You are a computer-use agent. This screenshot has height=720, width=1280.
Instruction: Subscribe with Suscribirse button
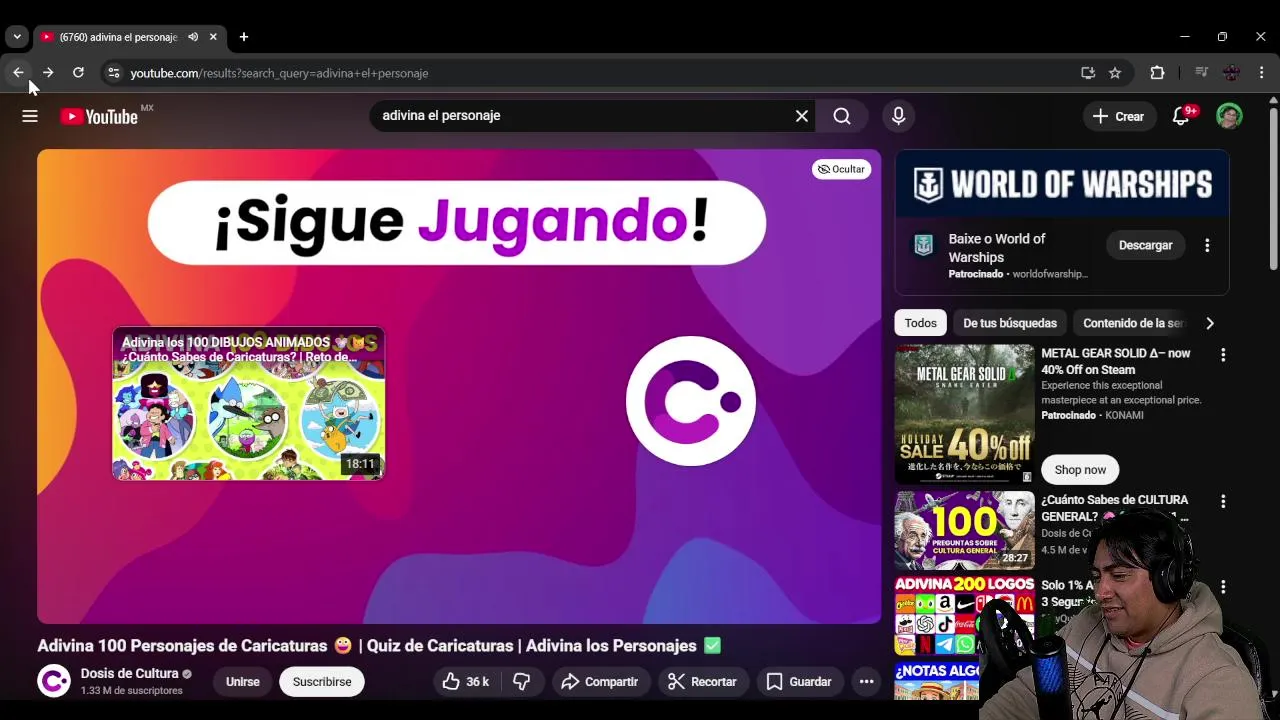coord(322,682)
